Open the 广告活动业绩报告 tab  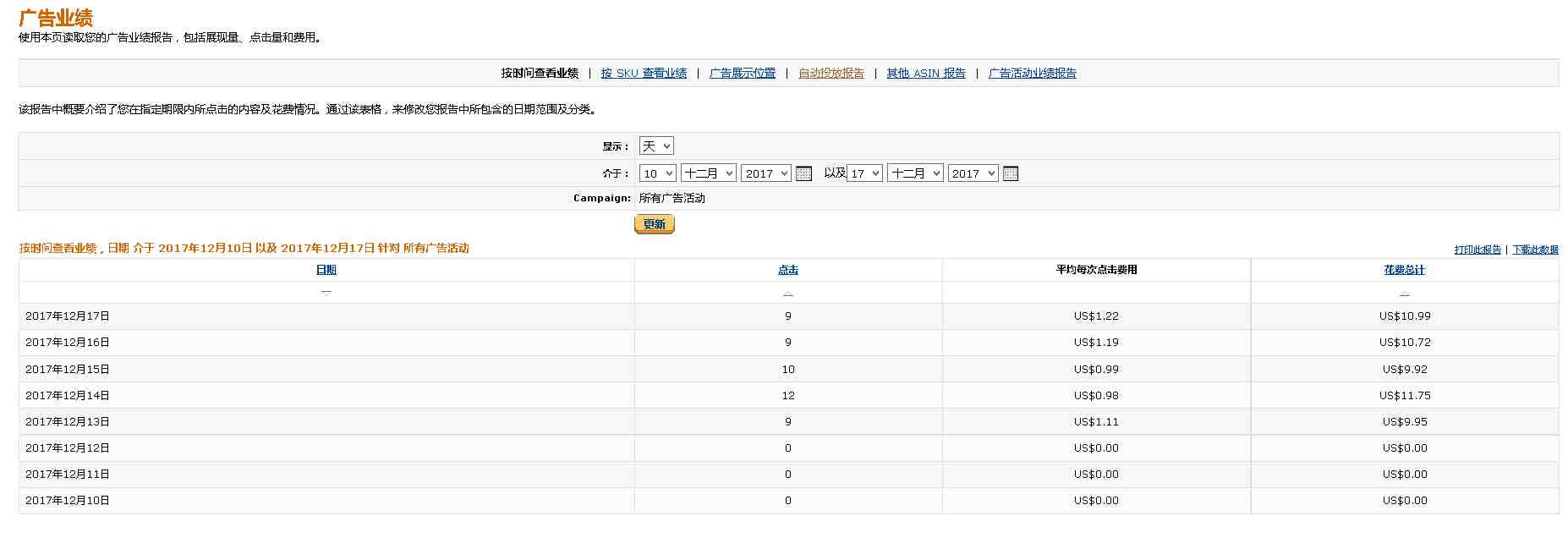[x=1033, y=74]
